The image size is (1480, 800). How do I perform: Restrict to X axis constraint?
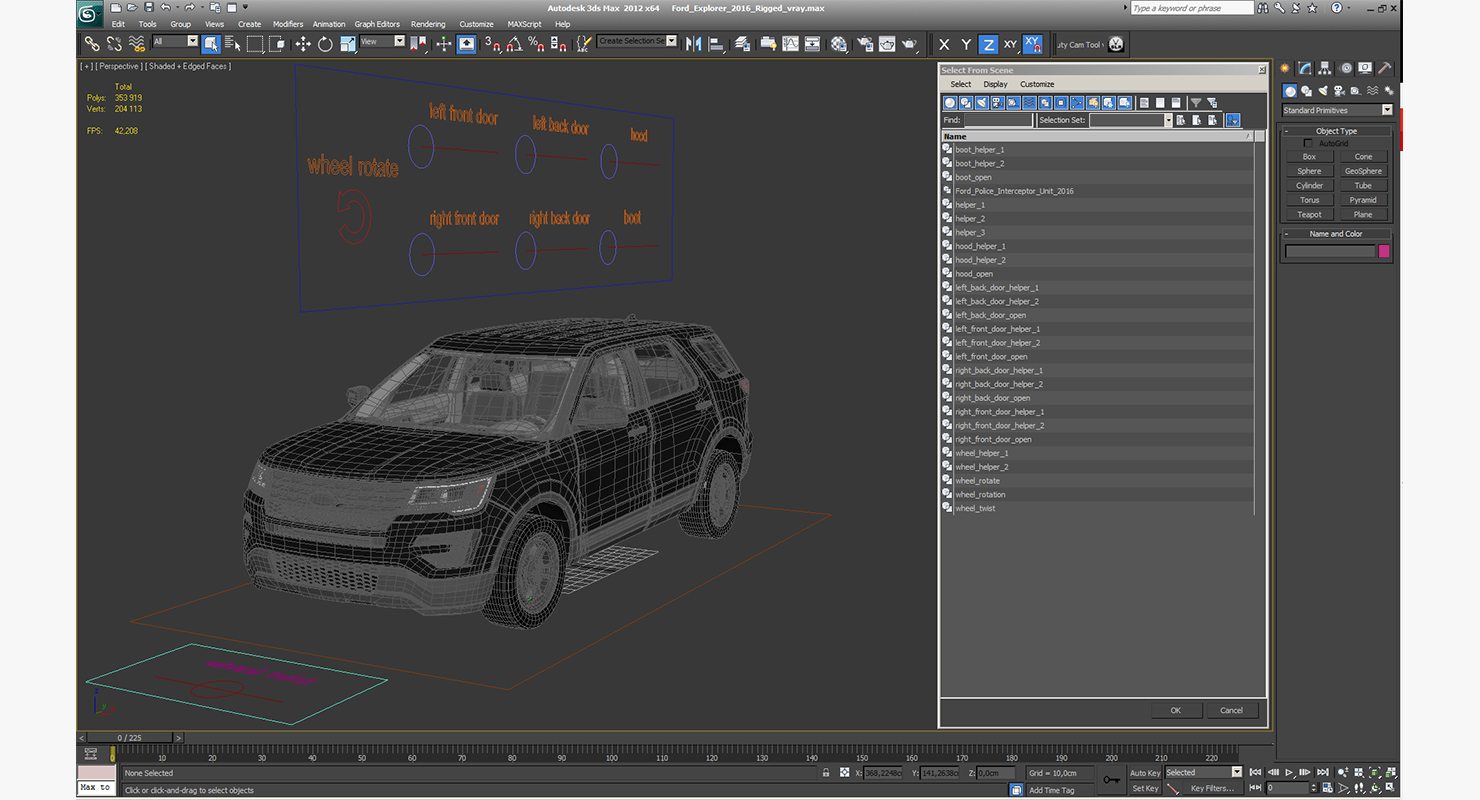943,44
